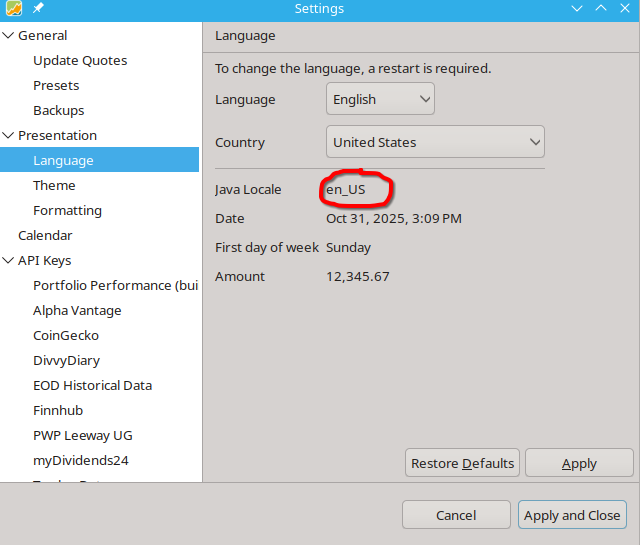This screenshot has width=640, height=545.
Task: Select Alpha Vantage under API Keys
Action: 77,311
